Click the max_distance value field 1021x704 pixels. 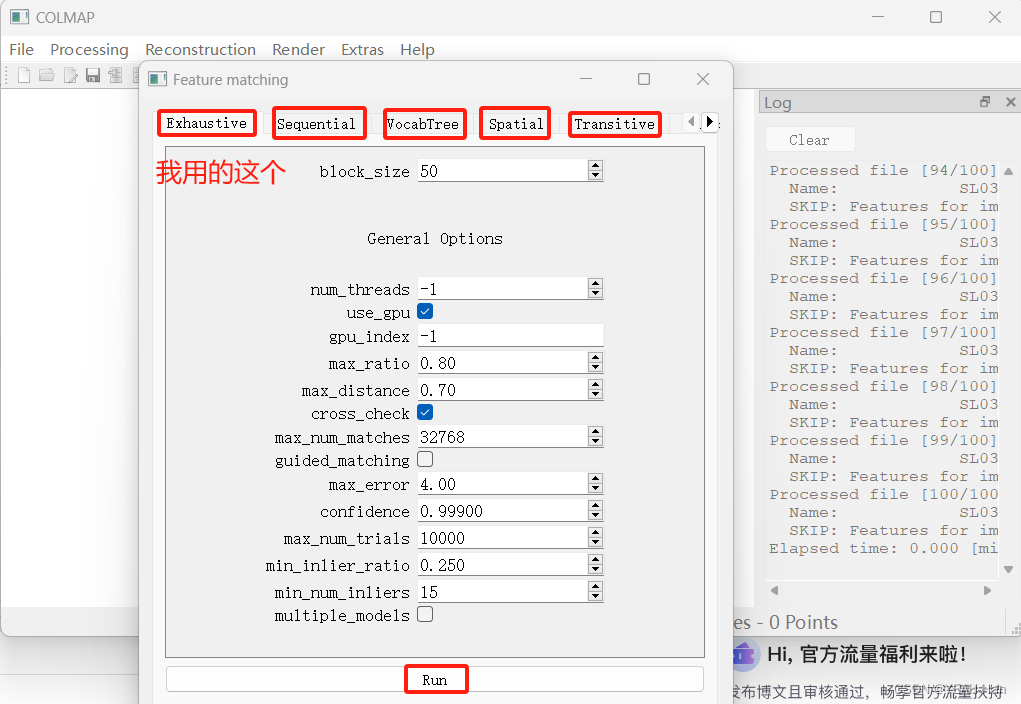point(503,389)
